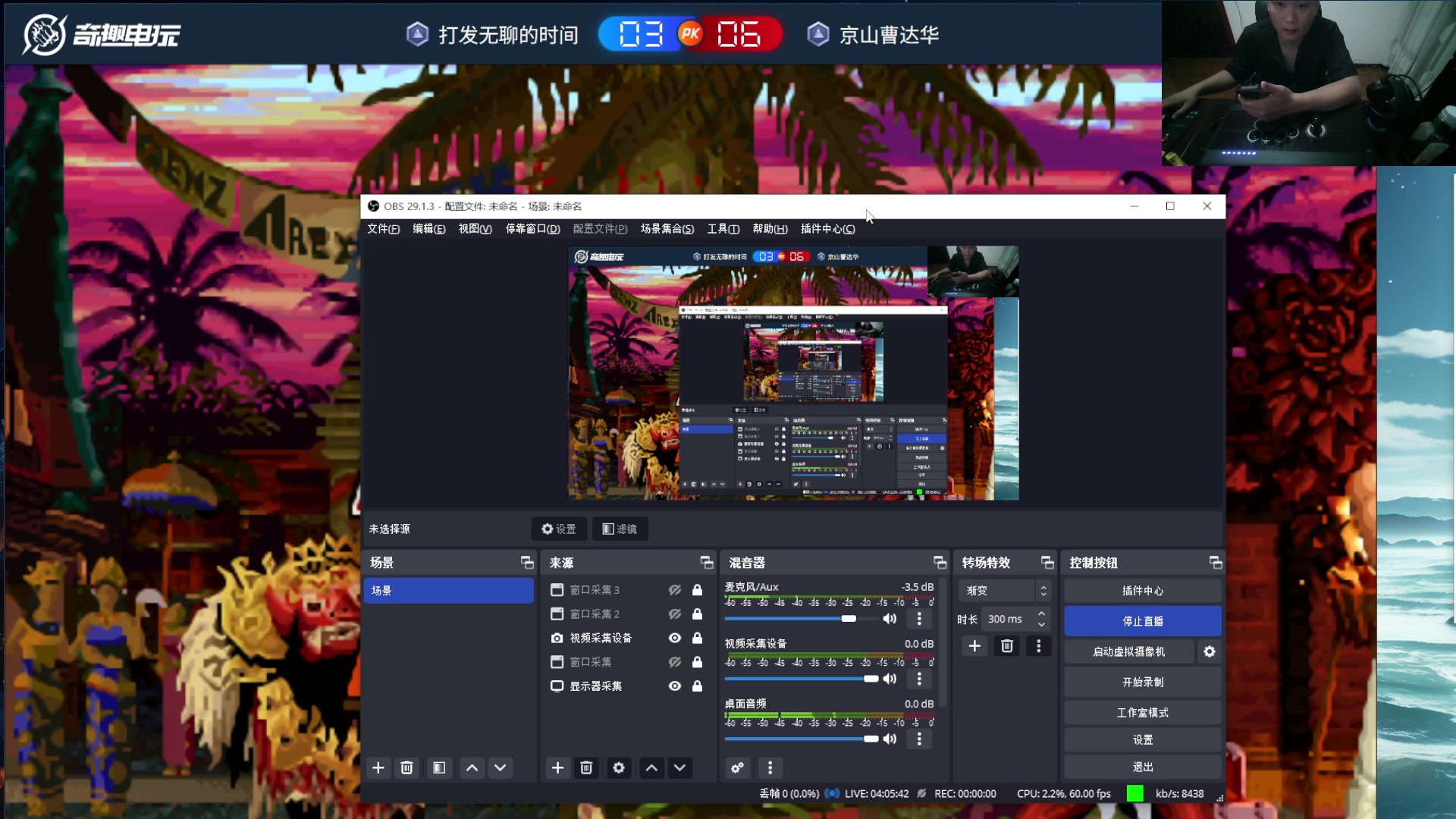Open the 渐变 transition dropdown
The image size is (1456, 819).
[x=1004, y=591]
